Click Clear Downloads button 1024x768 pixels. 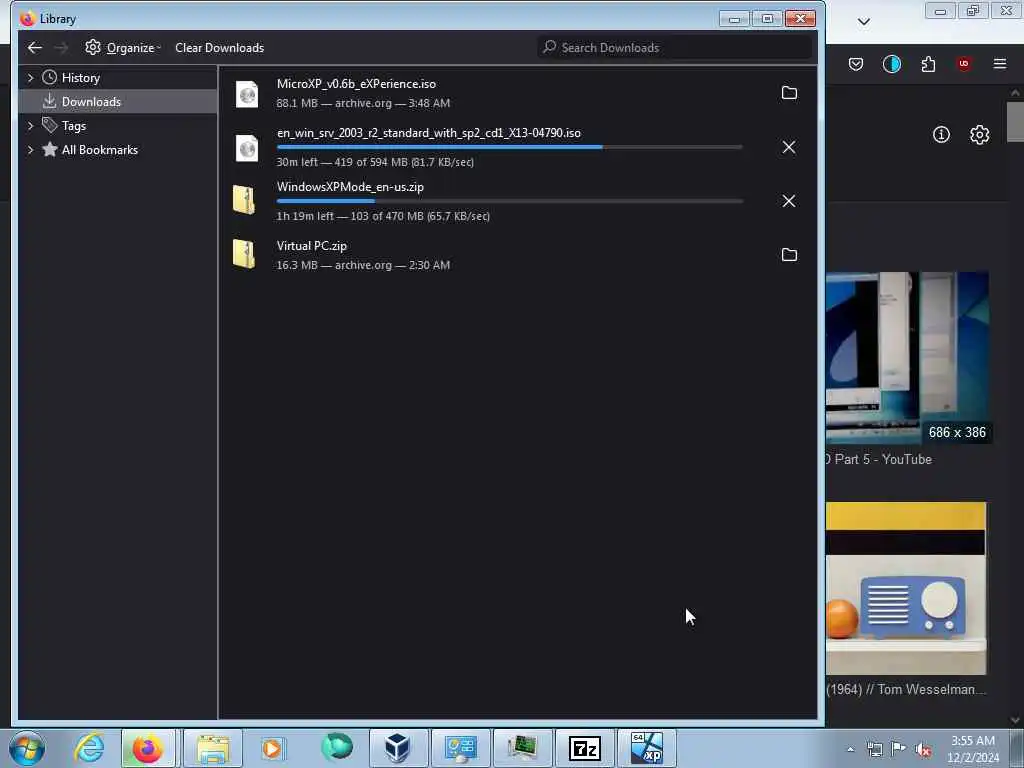click(x=219, y=48)
